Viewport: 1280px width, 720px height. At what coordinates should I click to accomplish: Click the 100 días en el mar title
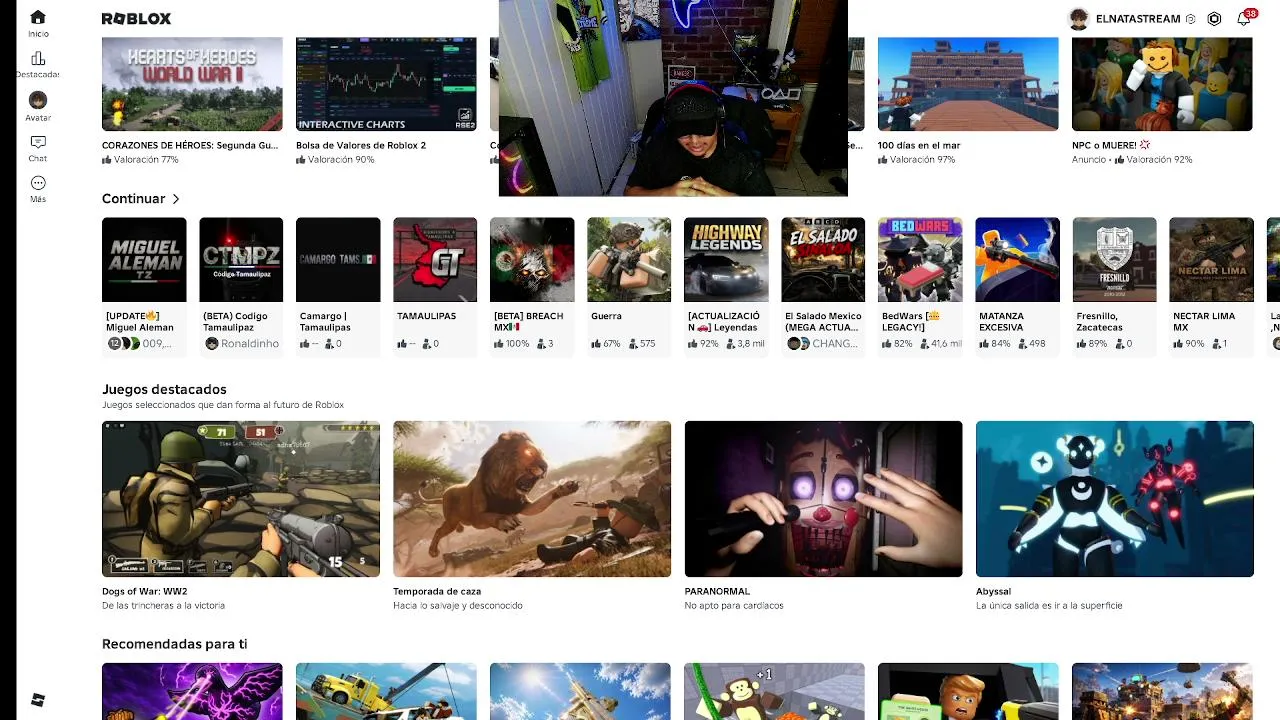[919, 145]
